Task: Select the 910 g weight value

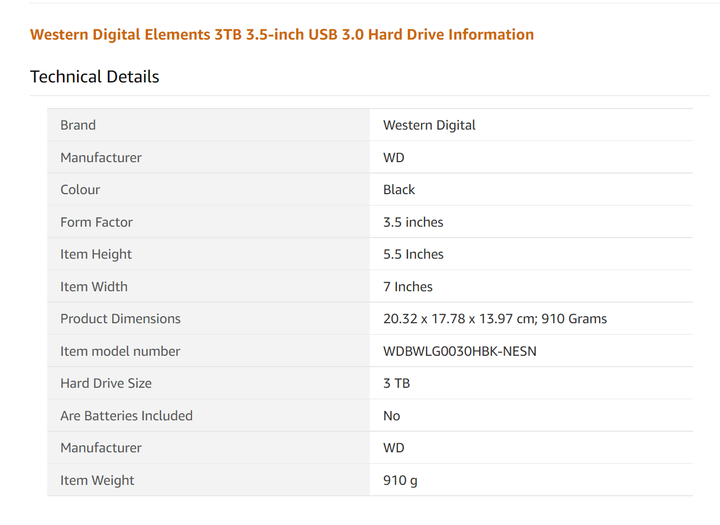Action: 400,480
